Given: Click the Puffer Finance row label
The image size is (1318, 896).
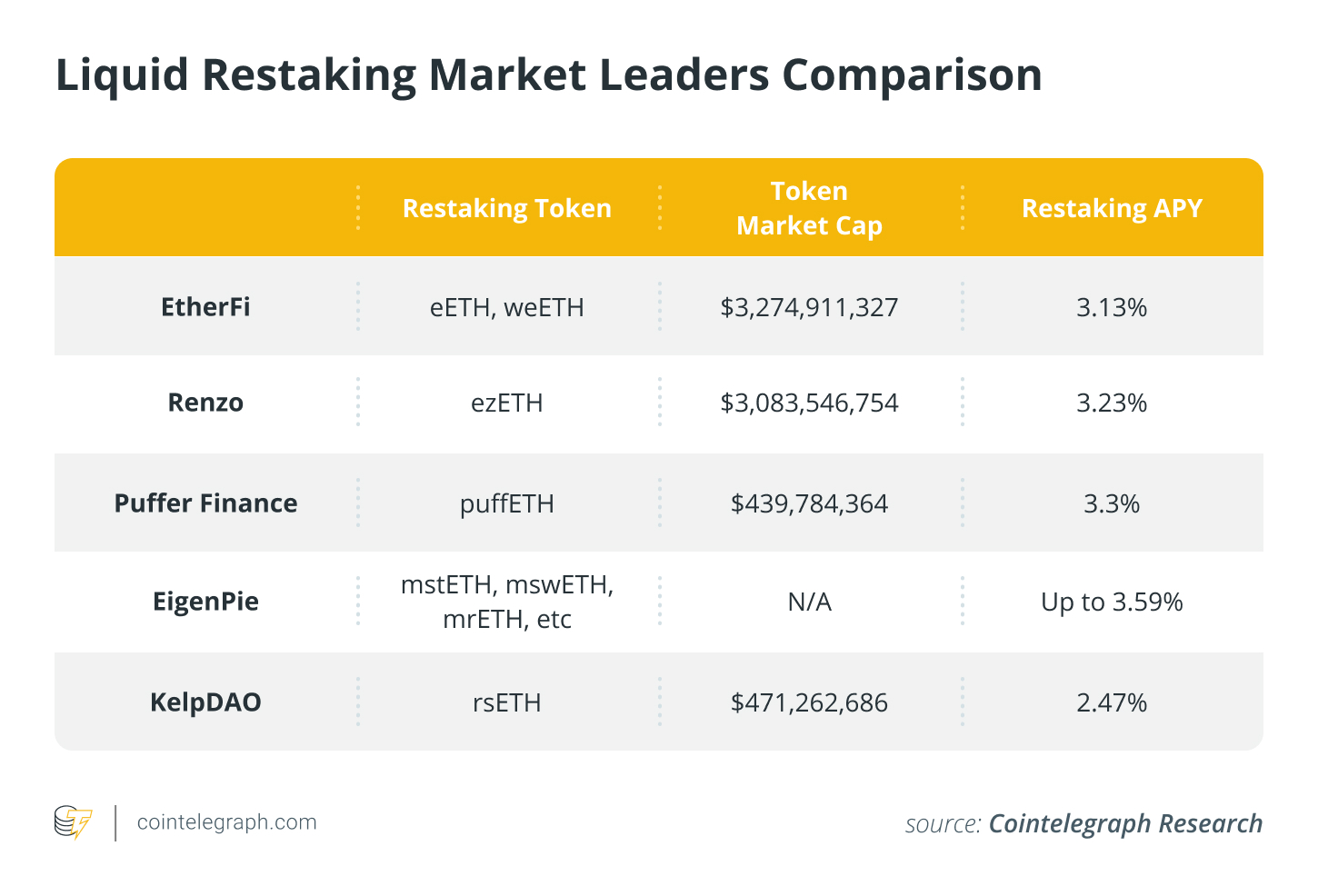Looking at the screenshot, I should (x=205, y=503).
